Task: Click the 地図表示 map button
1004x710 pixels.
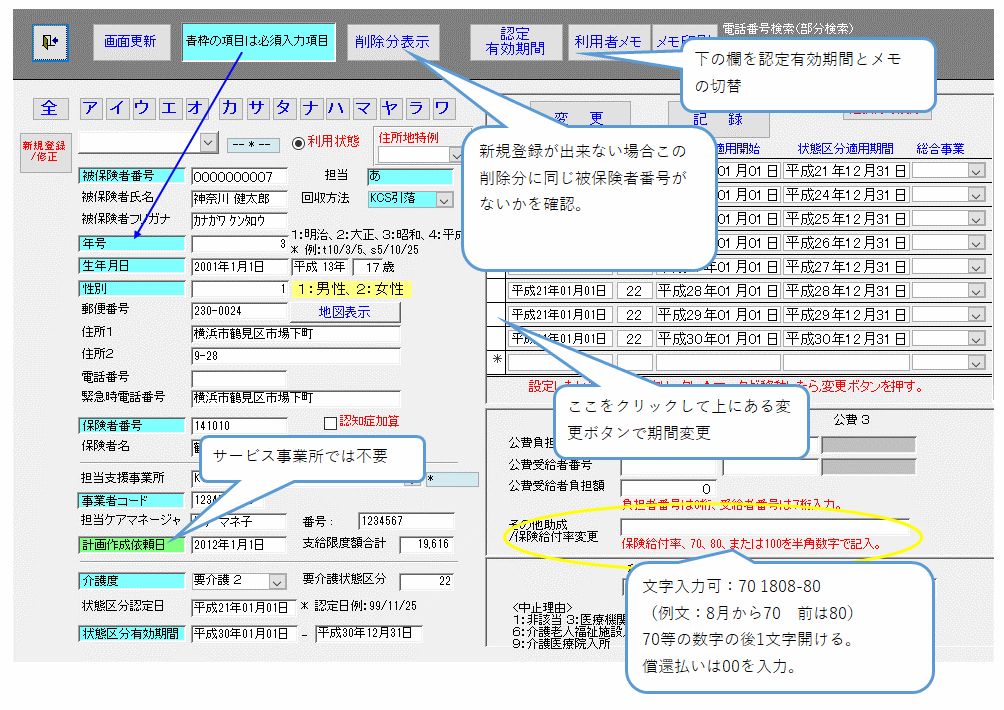Action: pyautogui.click(x=344, y=312)
